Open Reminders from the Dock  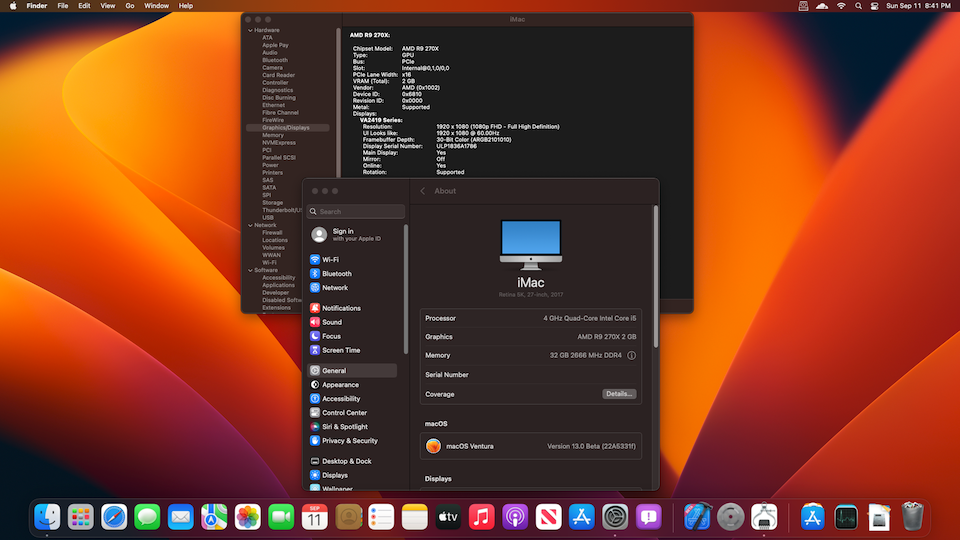coord(381,517)
